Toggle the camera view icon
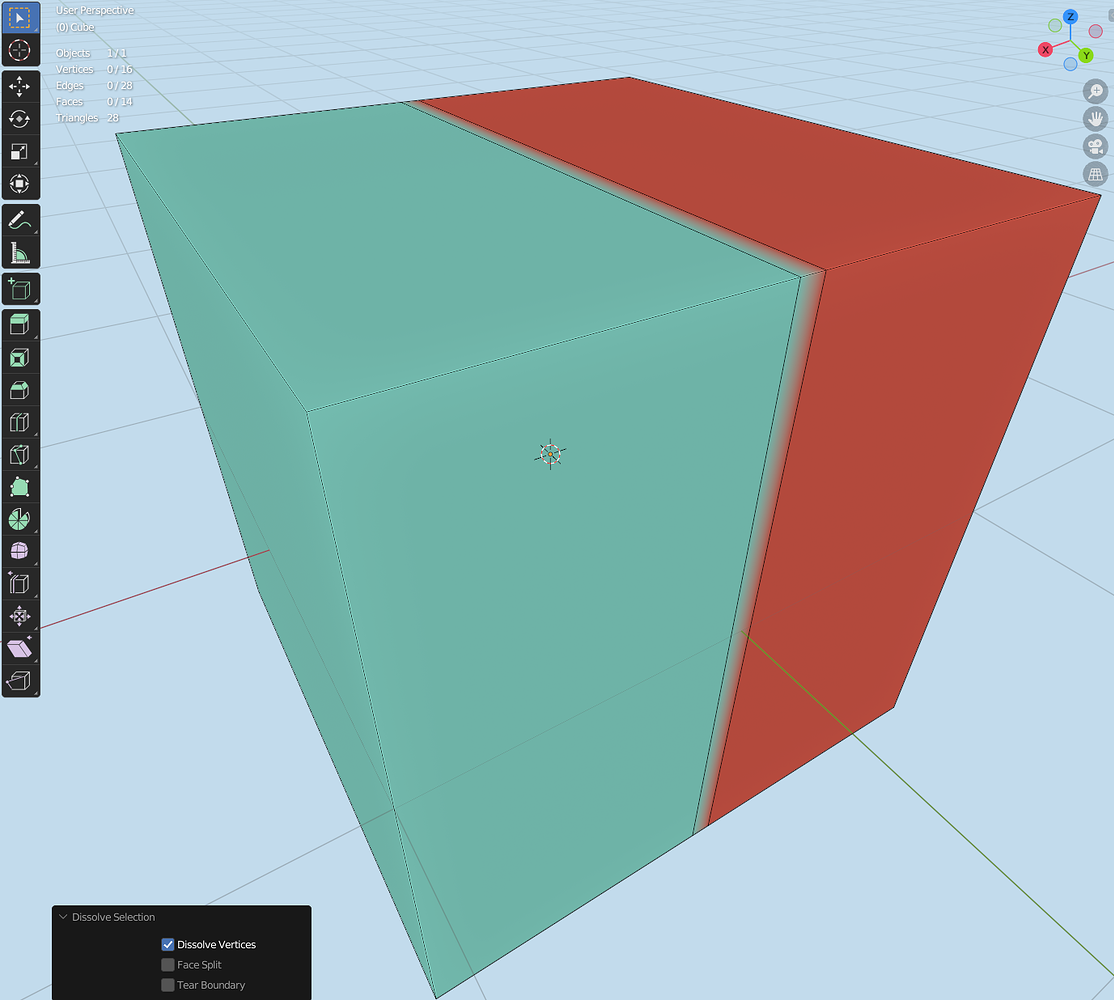The height and width of the screenshot is (1000, 1114). (x=1095, y=146)
